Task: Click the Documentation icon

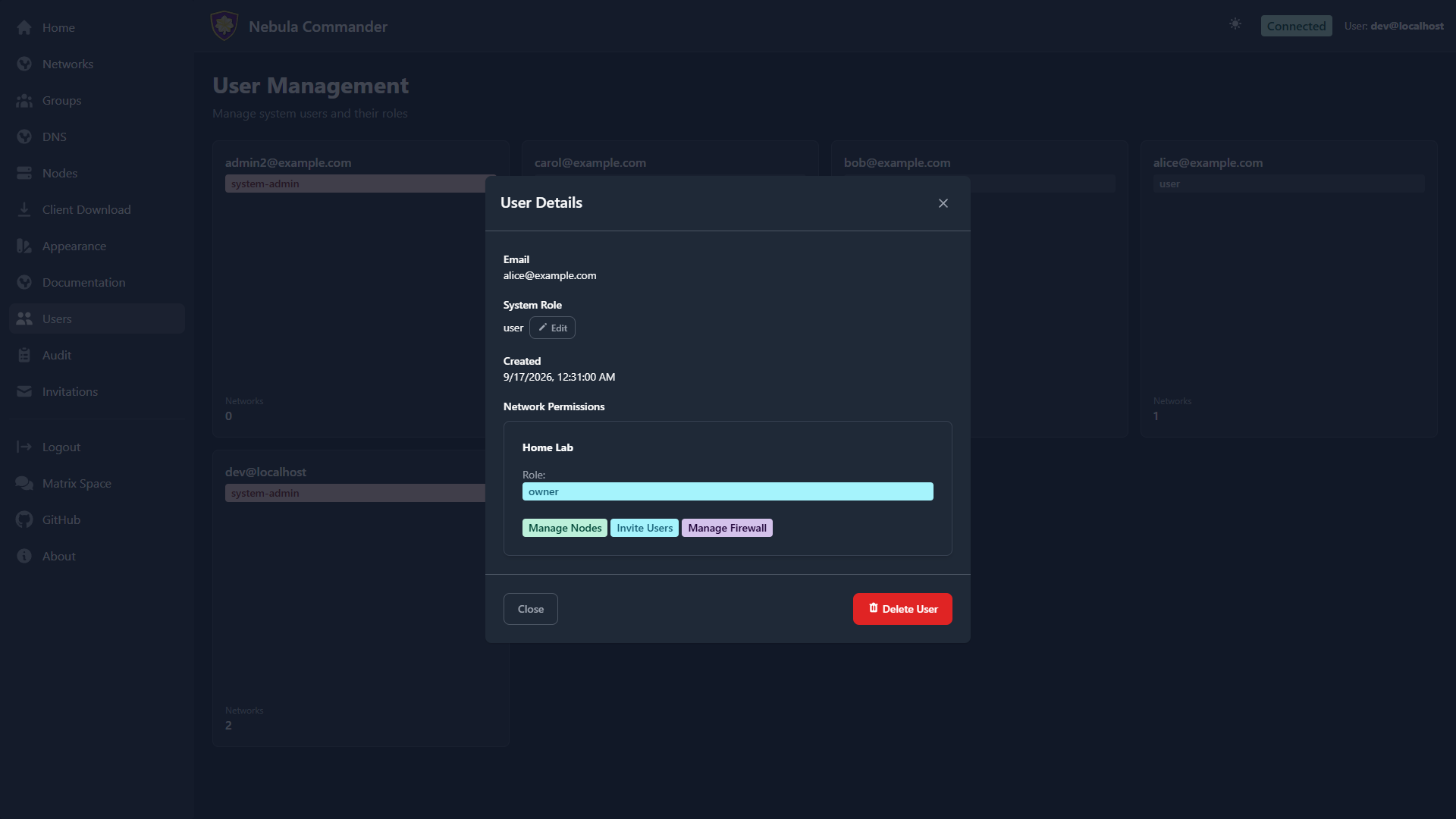Action: [x=24, y=282]
